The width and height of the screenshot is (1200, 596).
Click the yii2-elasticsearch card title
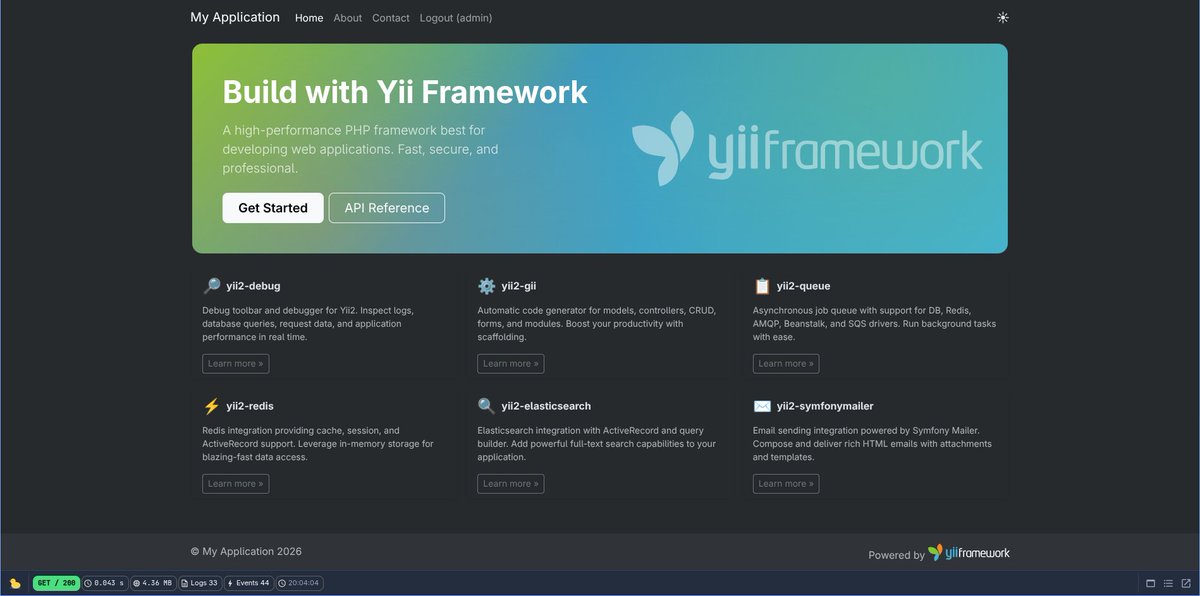point(546,406)
